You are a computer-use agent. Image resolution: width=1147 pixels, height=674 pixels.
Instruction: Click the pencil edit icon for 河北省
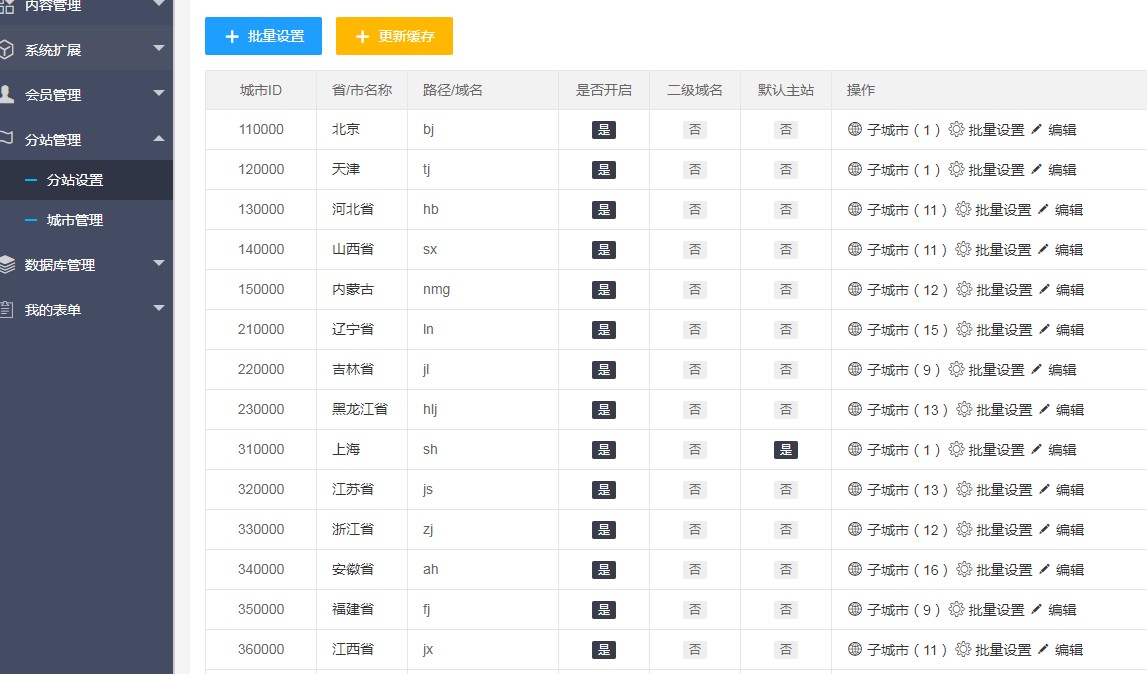(1043, 209)
